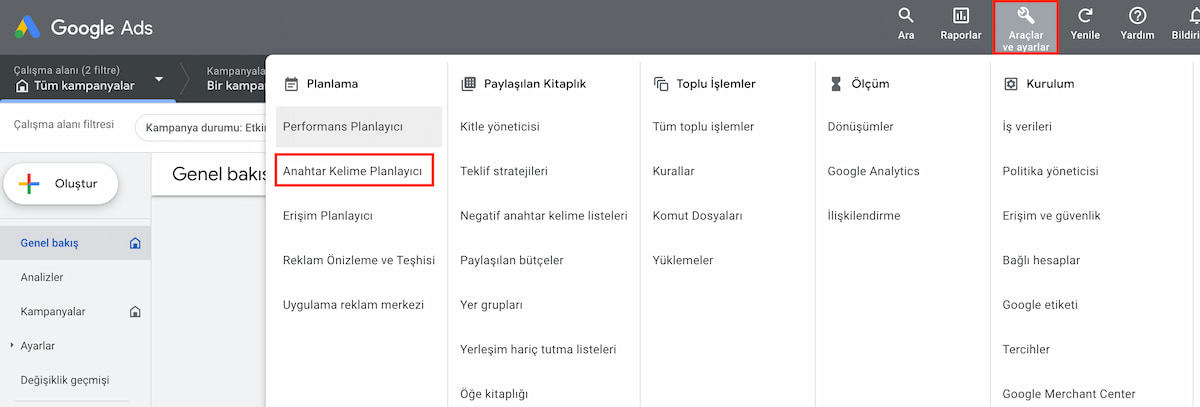Open Politika yöneticisi
Screen dimensions: 1200x407
click(1050, 171)
